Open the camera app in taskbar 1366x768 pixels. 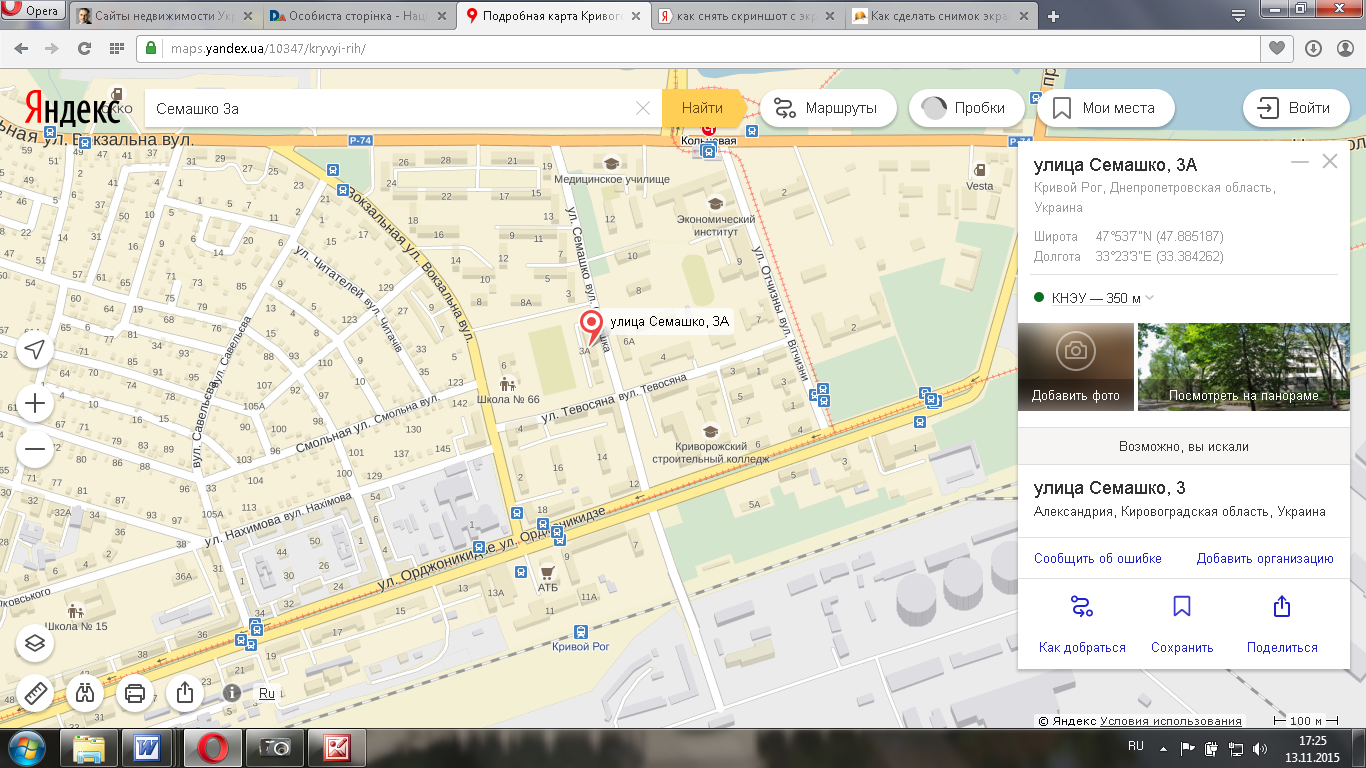click(274, 747)
